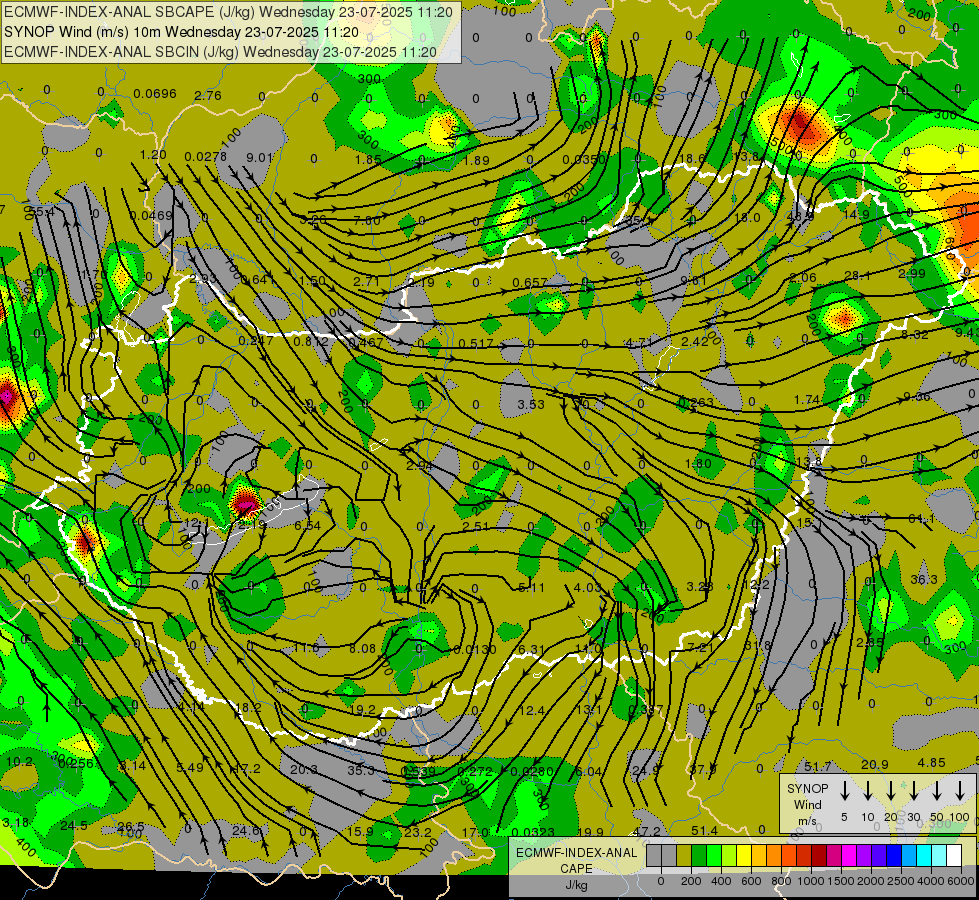Click the 0.0278 value on the map
Screen dimensions: 979x900
[206, 156]
